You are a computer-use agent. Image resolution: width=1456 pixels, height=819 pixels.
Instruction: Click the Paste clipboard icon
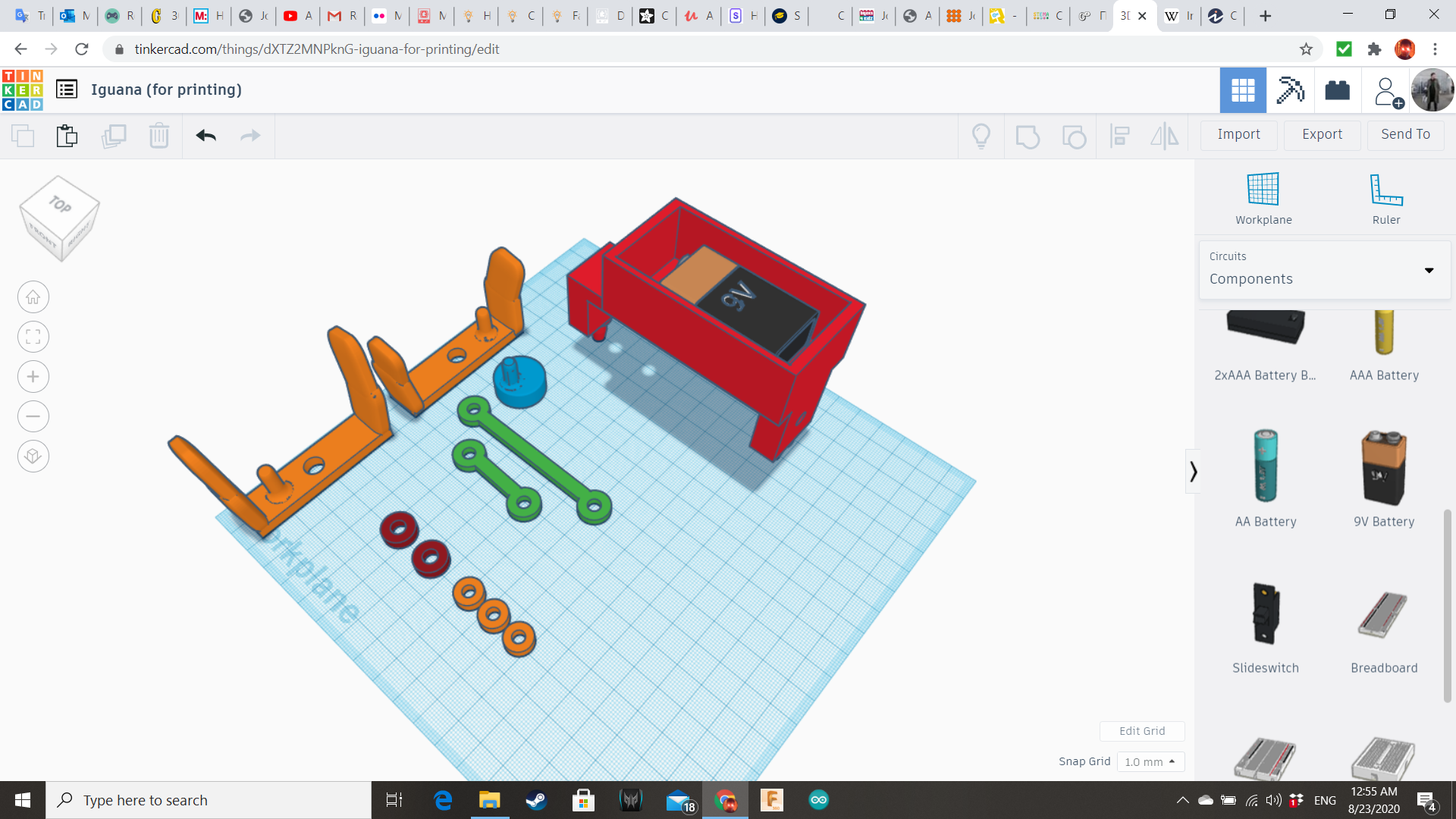(x=67, y=136)
